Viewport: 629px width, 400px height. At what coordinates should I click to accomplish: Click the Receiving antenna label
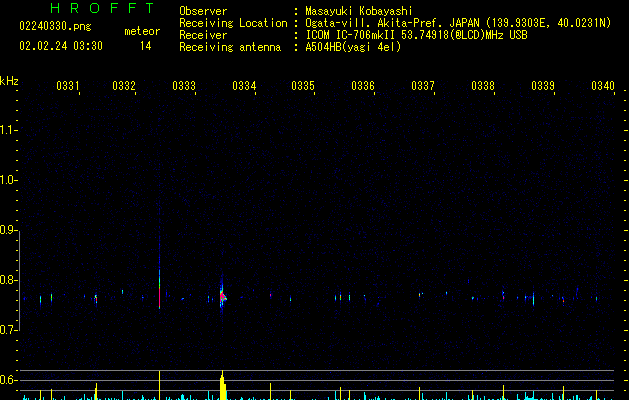coord(230,47)
